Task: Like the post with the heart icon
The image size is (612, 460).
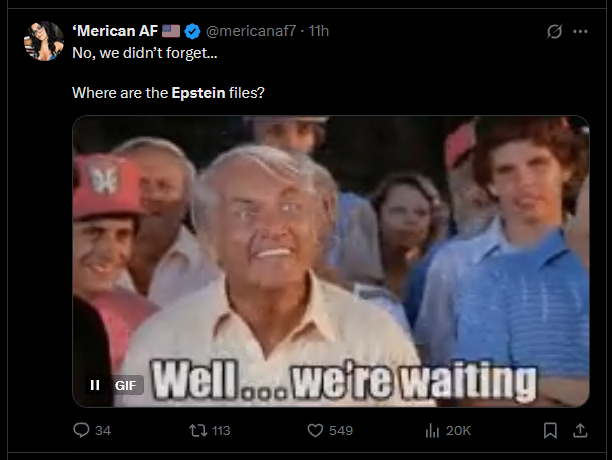Action: click(x=315, y=430)
